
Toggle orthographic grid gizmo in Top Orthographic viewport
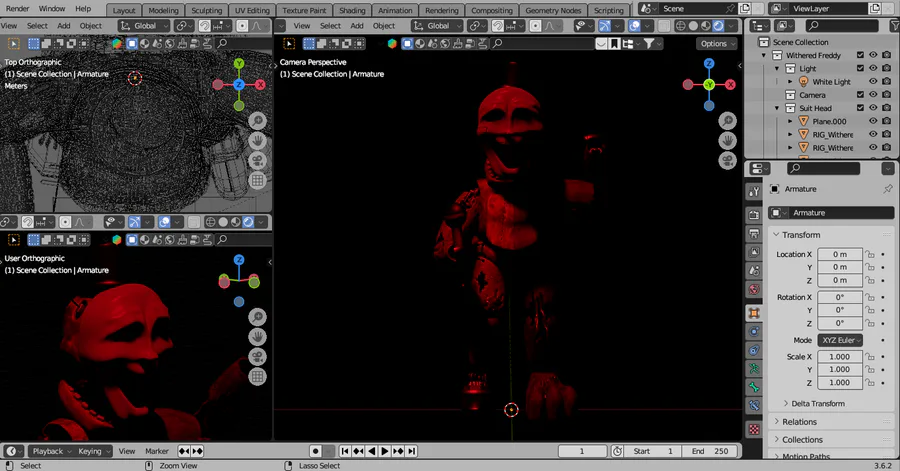click(257, 180)
